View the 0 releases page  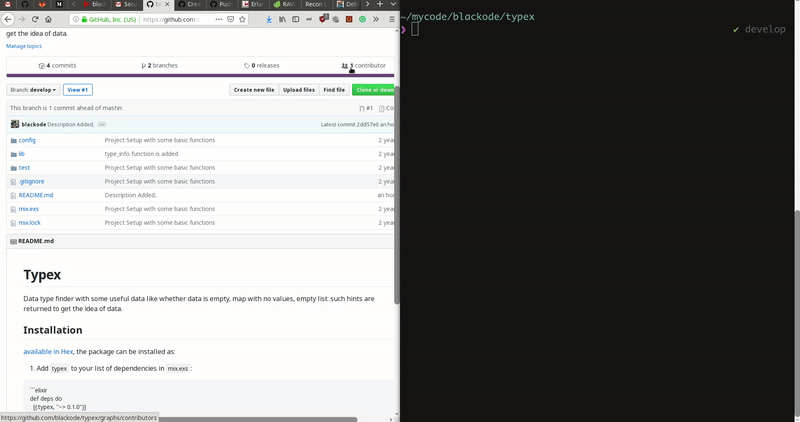click(261, 65)
